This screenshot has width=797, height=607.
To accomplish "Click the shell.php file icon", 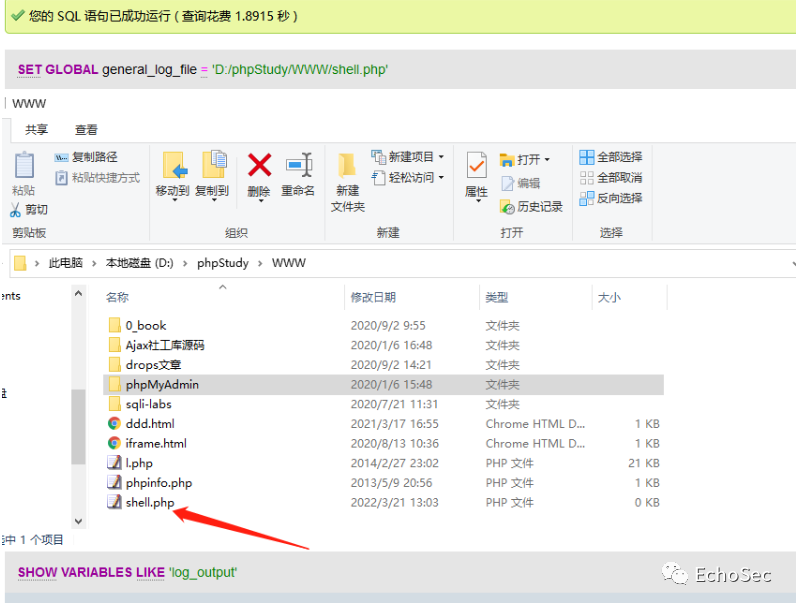I will tap(114, 502).
